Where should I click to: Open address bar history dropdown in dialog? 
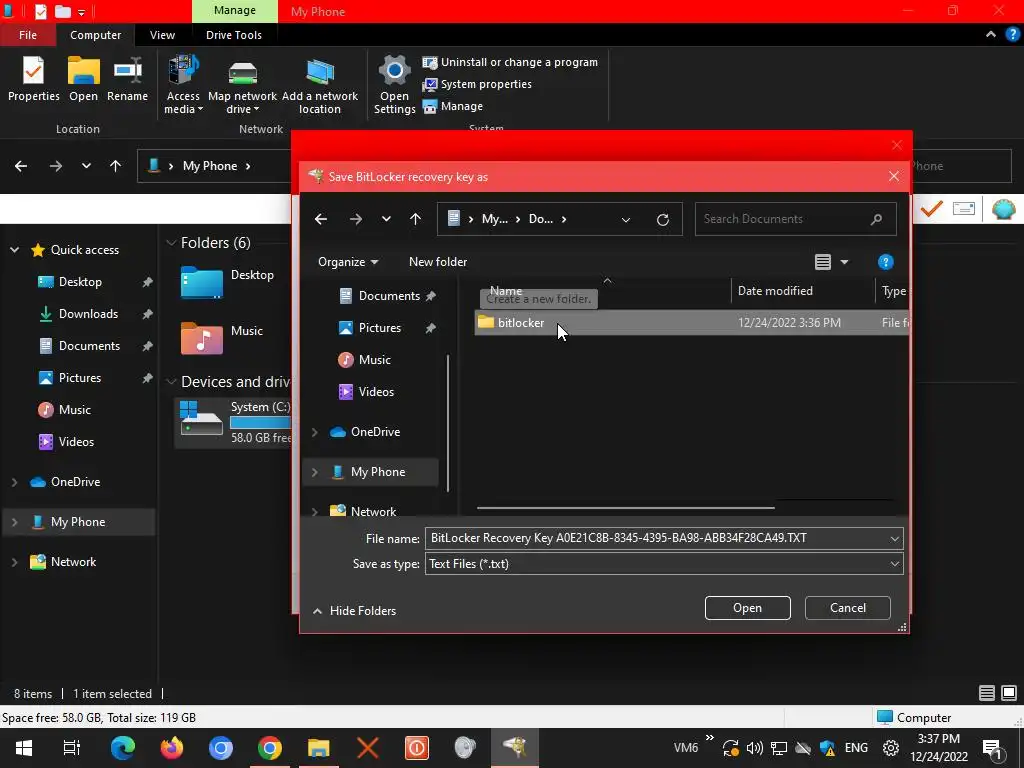[626, 219]
